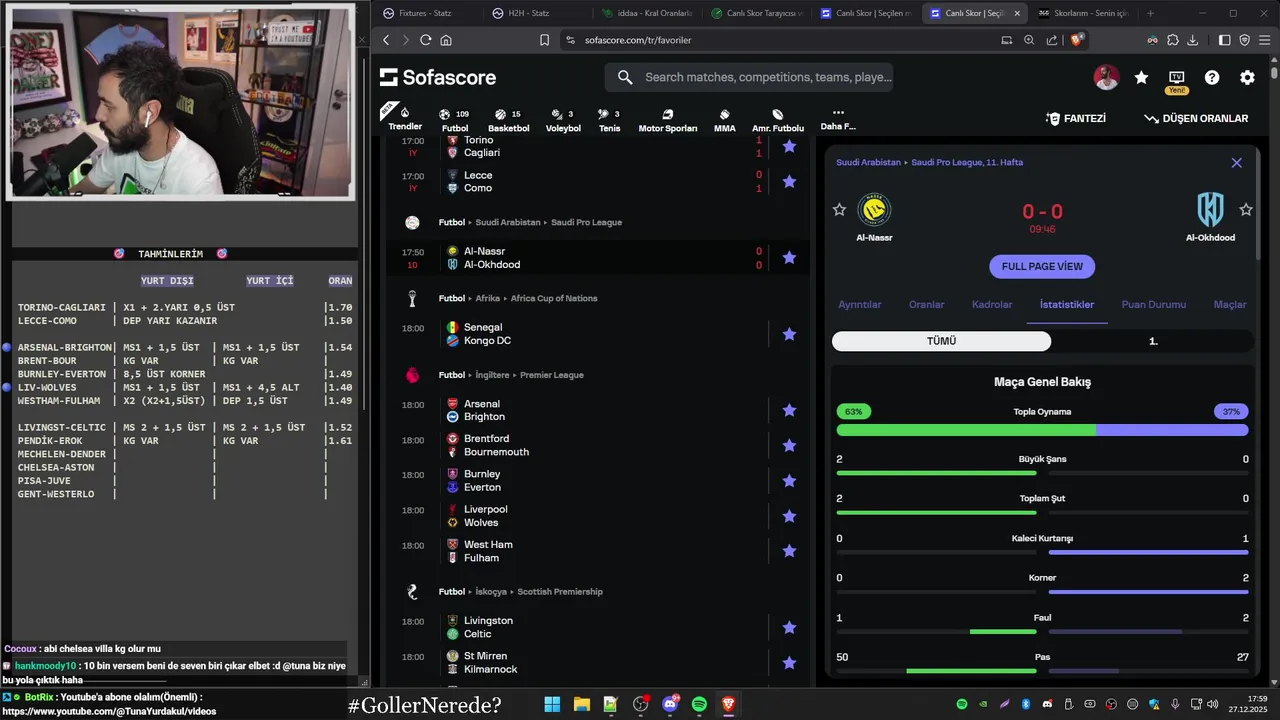Viewport: 1280px width, 720px height.
Task: Select TÜMÜ period filter
Action: 941,341
